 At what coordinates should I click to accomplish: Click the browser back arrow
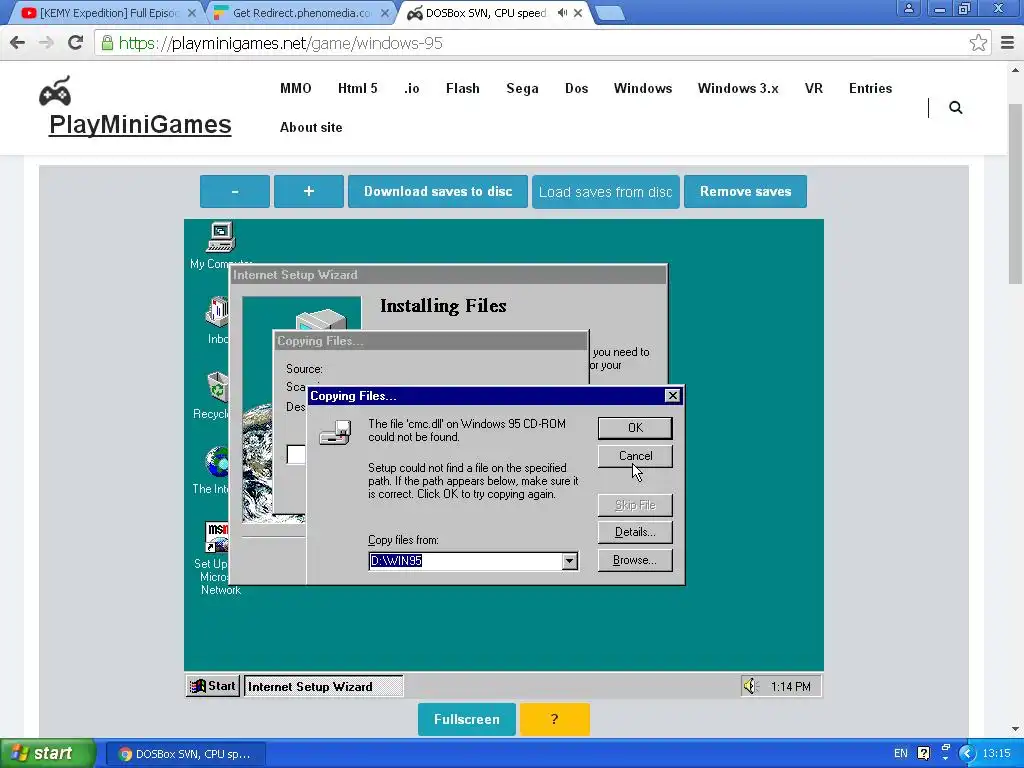(x=18, y=43)
